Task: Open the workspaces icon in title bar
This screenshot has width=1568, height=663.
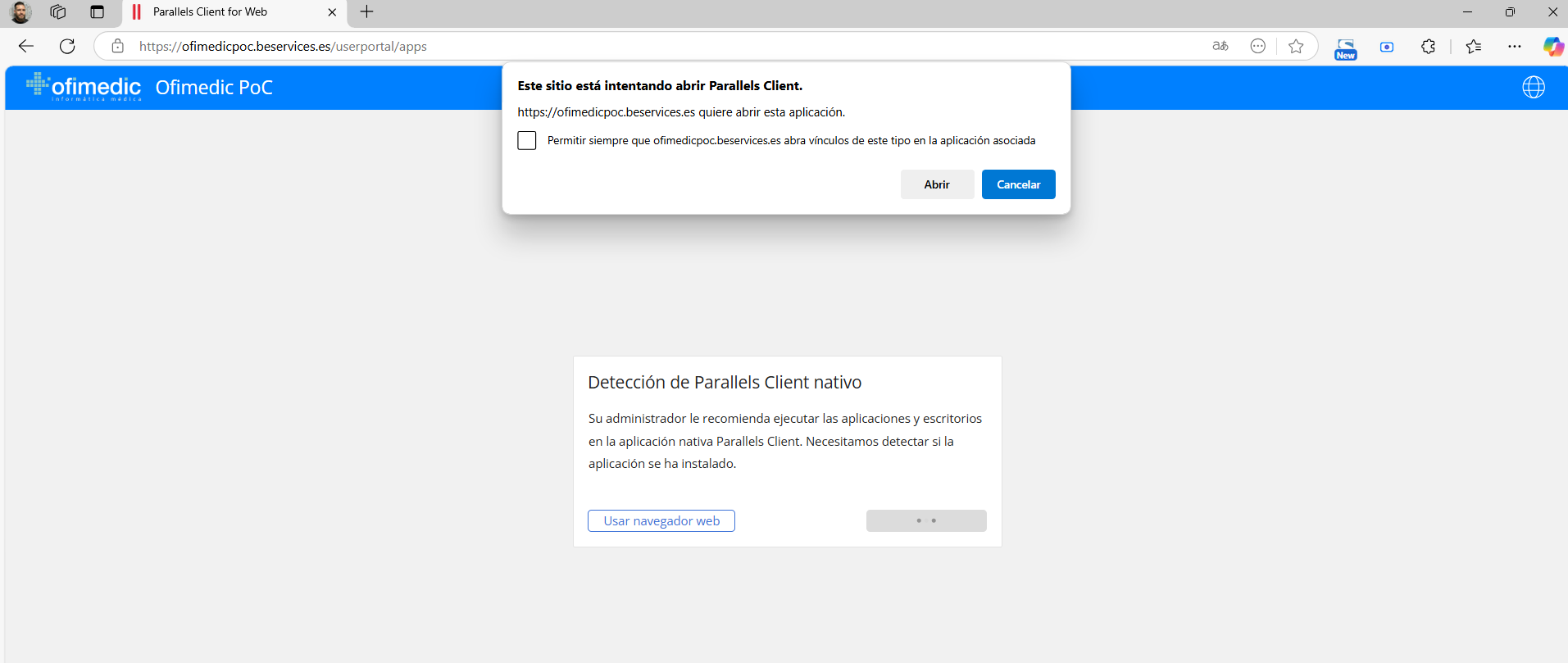Action: coord(57,12)
